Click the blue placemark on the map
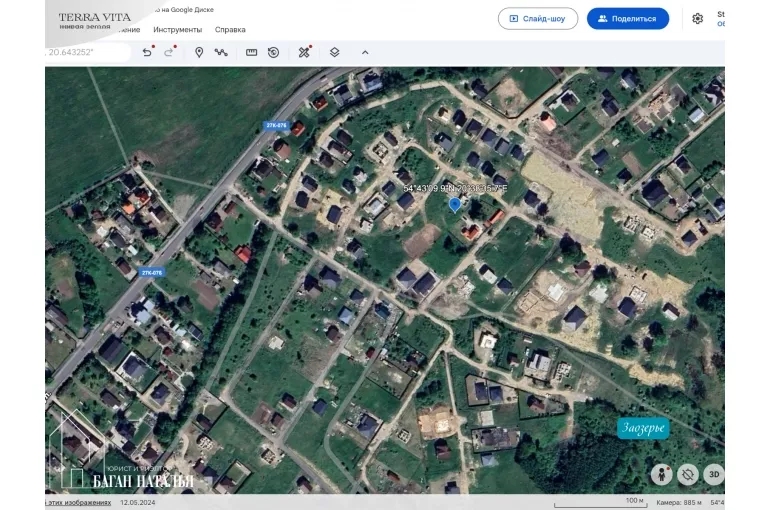 [x=455, y=204]
